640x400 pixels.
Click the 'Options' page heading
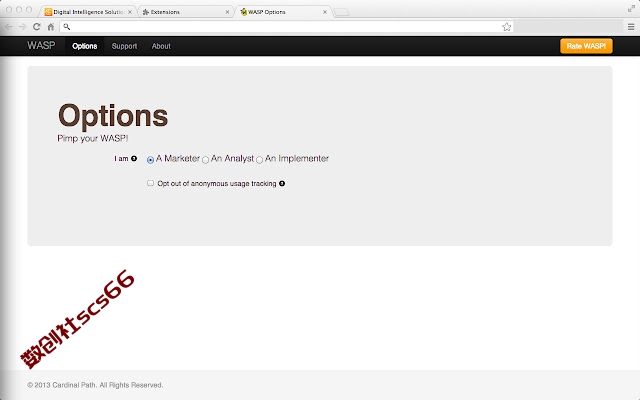pos(113,116)
